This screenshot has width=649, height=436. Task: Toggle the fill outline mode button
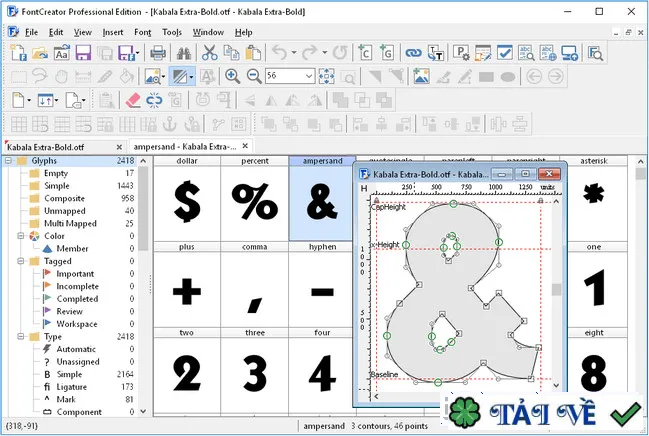pos(179,76)
